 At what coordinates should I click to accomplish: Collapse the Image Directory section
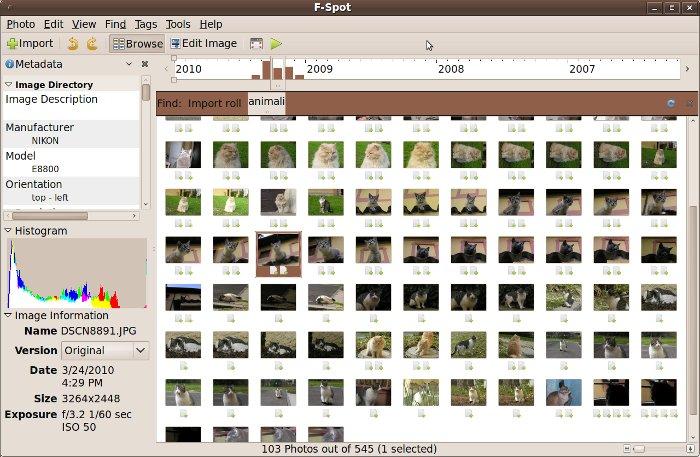coord(8,84)
